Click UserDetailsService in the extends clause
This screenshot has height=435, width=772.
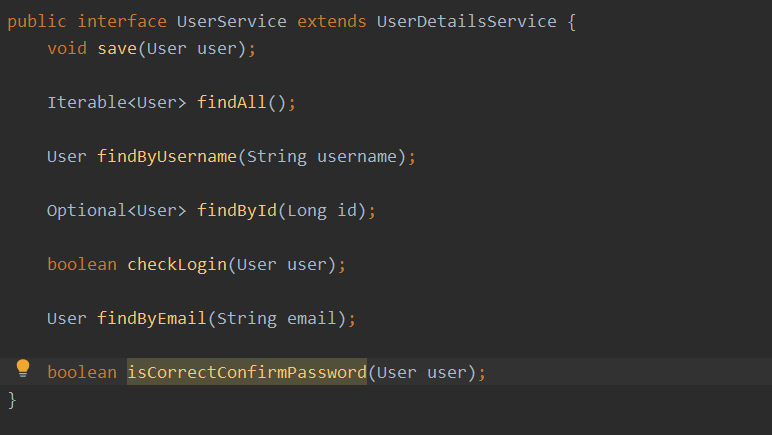tap(466, 21)
